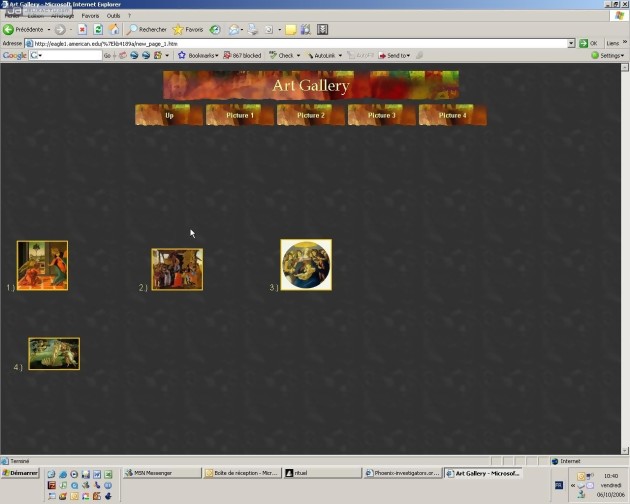Open the first Annunciation painting thumbnail
This screenshot has width=630, height=504.
pyautogui.click(x=42, y=265)
